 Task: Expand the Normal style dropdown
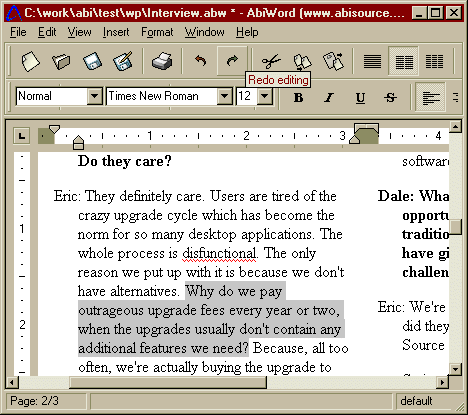point(95,96)
